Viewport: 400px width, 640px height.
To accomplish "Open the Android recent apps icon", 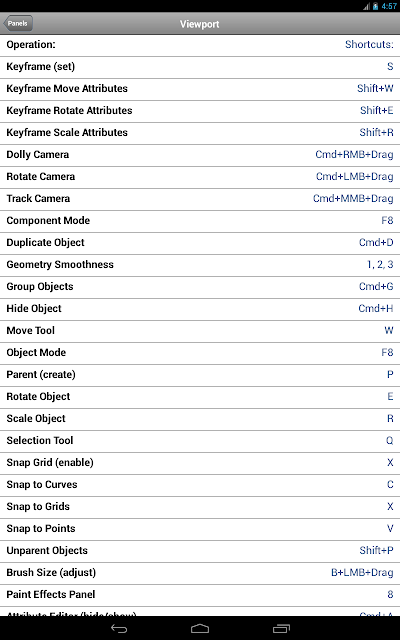I will [281, 629].
